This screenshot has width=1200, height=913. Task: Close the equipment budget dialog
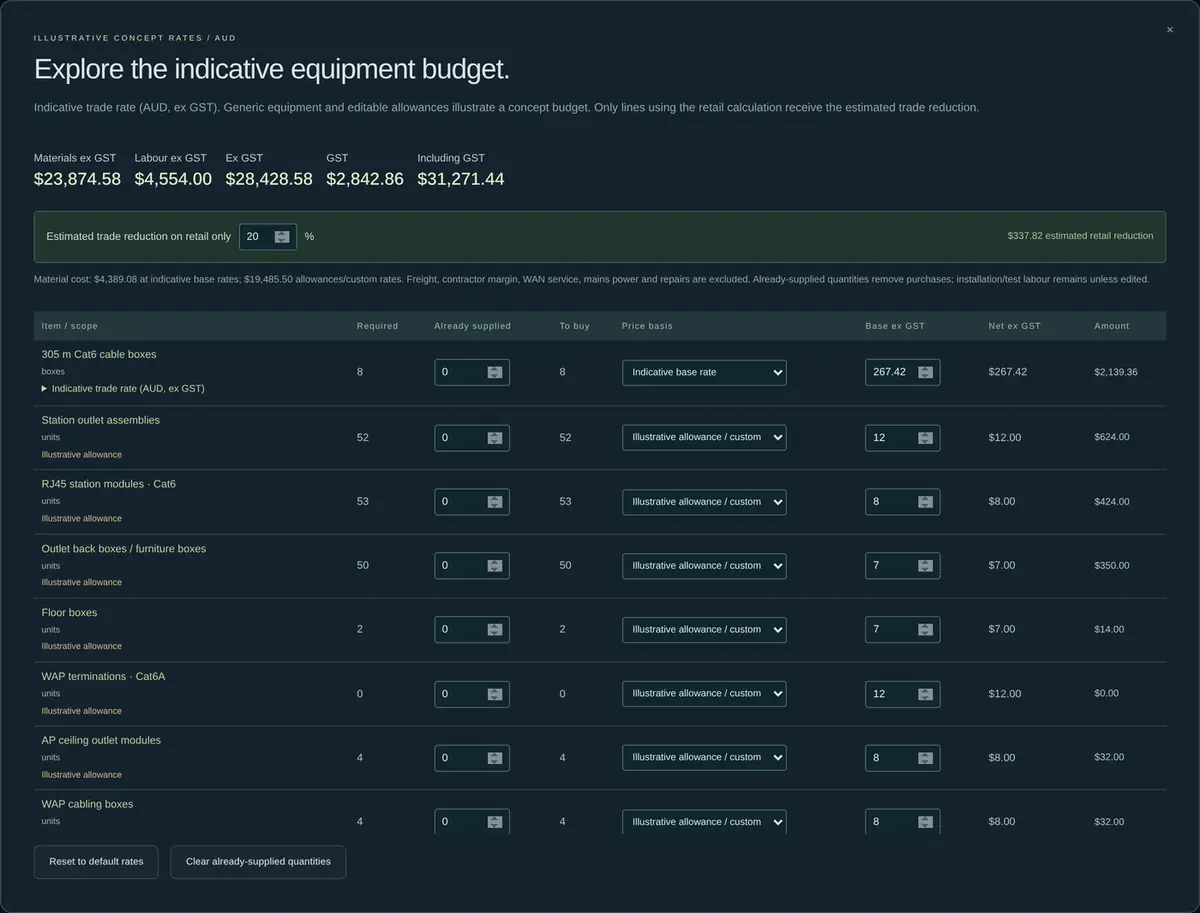tap(1169, 30)
